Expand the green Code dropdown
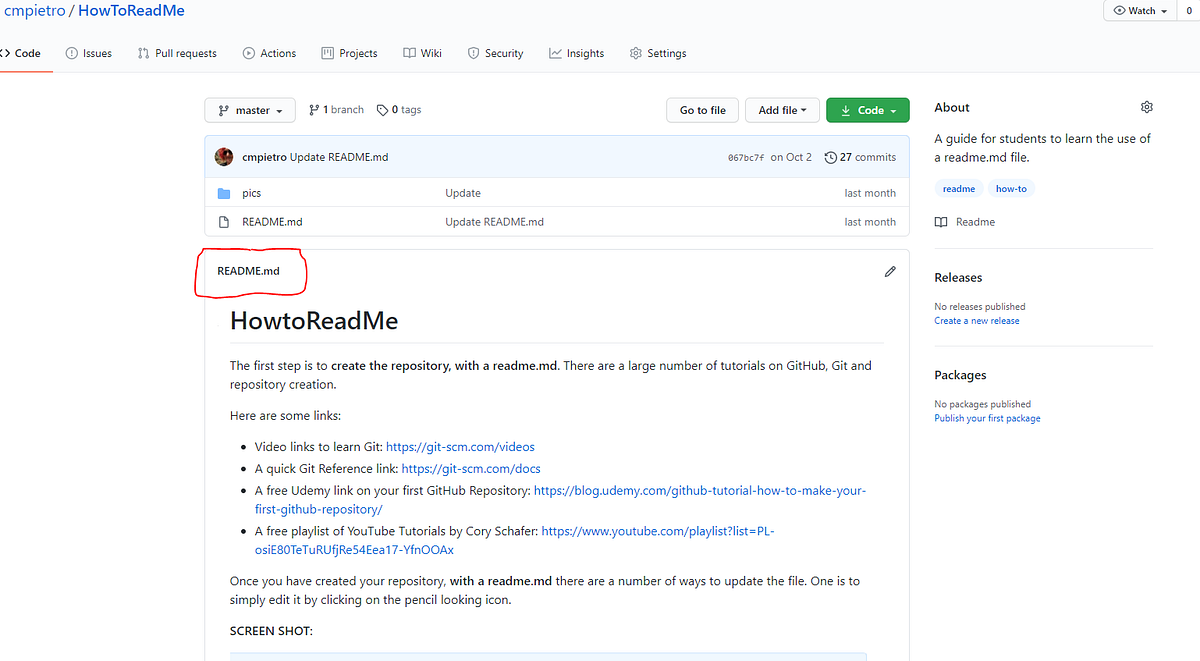The width and height of the screenshot is (1200, 661). click(867, 110)
